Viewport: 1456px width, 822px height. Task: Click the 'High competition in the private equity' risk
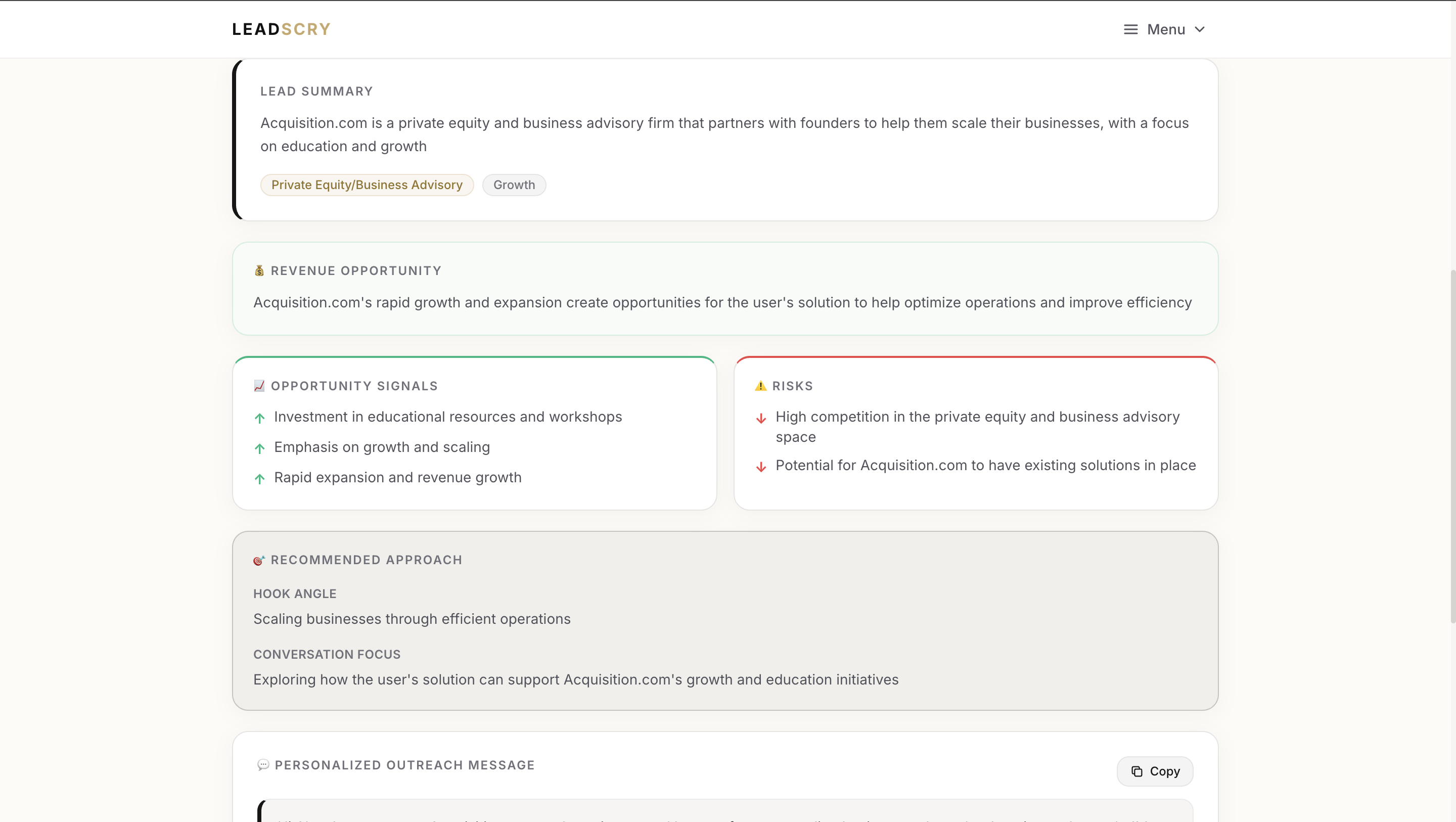tap(978, 427)
